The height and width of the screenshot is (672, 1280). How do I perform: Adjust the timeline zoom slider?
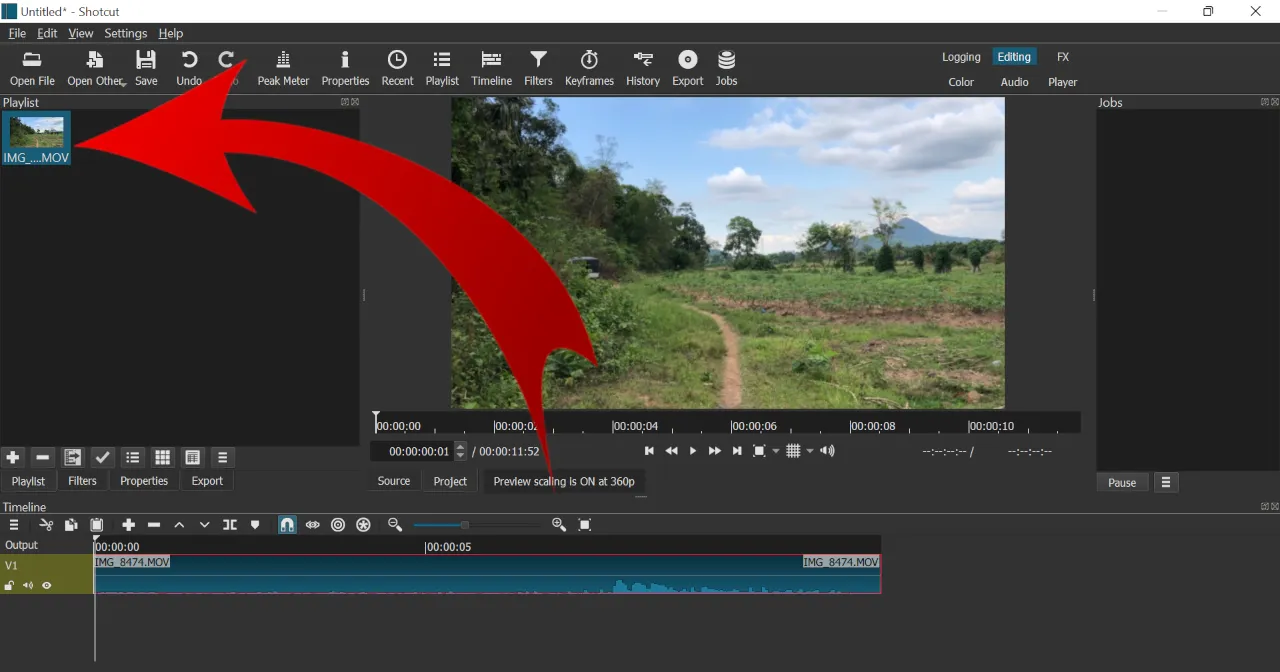coord(478,525)
